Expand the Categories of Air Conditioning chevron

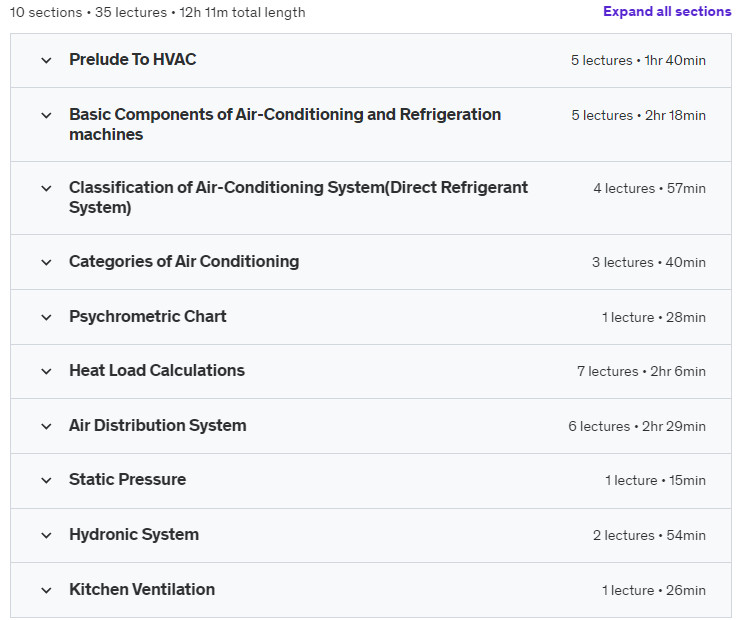46,262
